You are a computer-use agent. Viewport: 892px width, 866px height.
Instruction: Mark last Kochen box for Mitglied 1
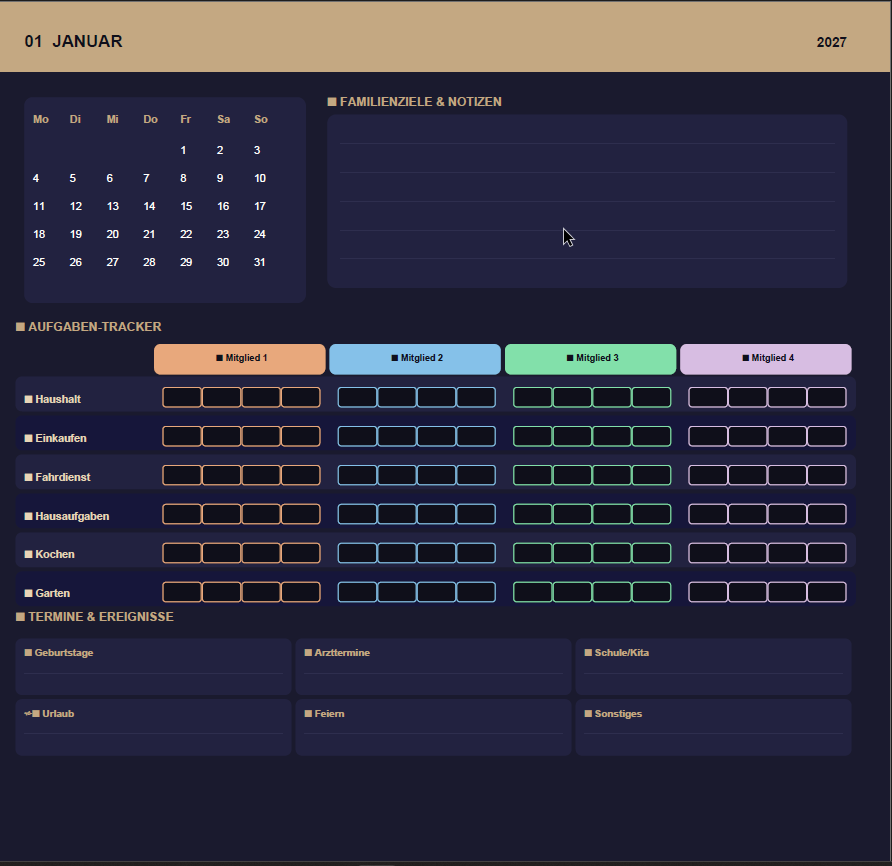(x=301, y=553)
